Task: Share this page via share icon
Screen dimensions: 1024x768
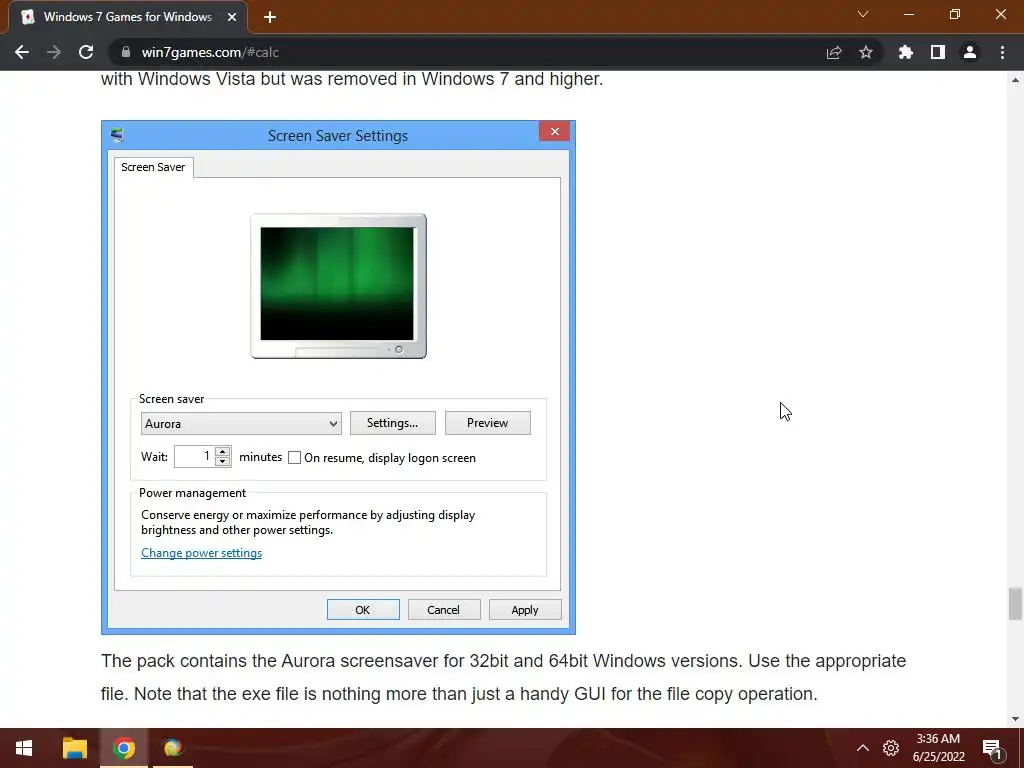Action: 834,52
